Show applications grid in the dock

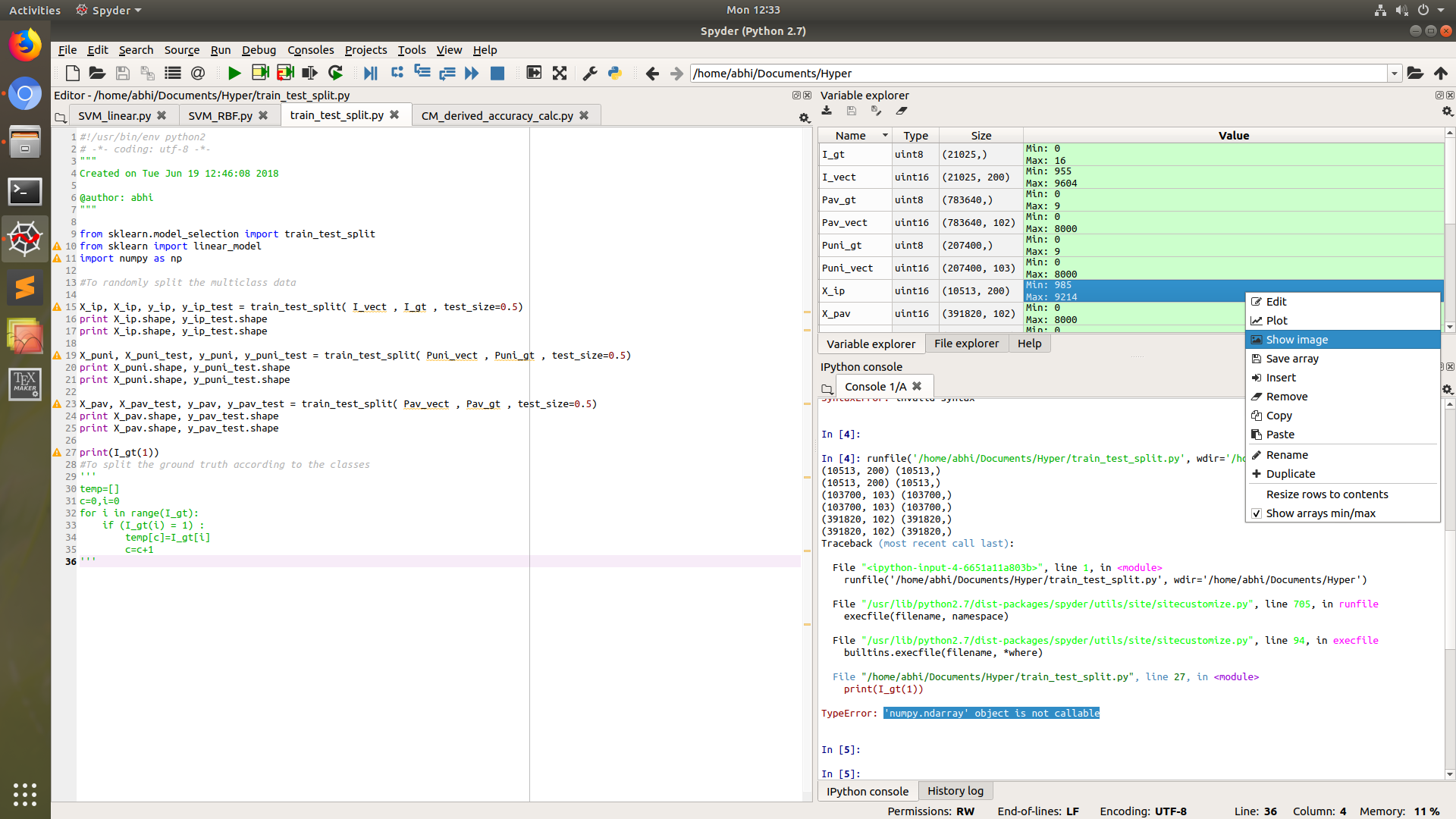pos(25,794)
